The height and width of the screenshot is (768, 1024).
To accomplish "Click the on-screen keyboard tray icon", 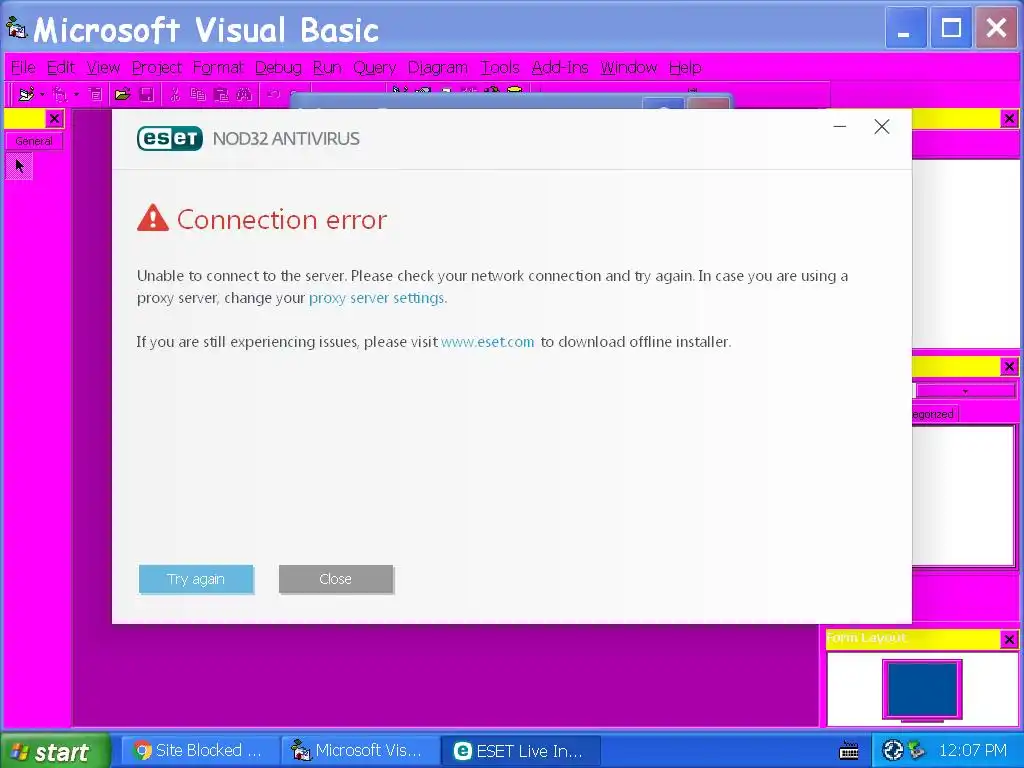I will pyautogui.click(x=849, y=751).
